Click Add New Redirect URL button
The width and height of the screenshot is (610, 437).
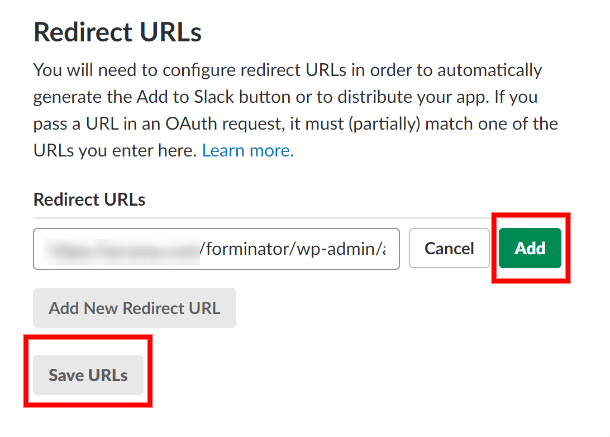coord(135,308)
